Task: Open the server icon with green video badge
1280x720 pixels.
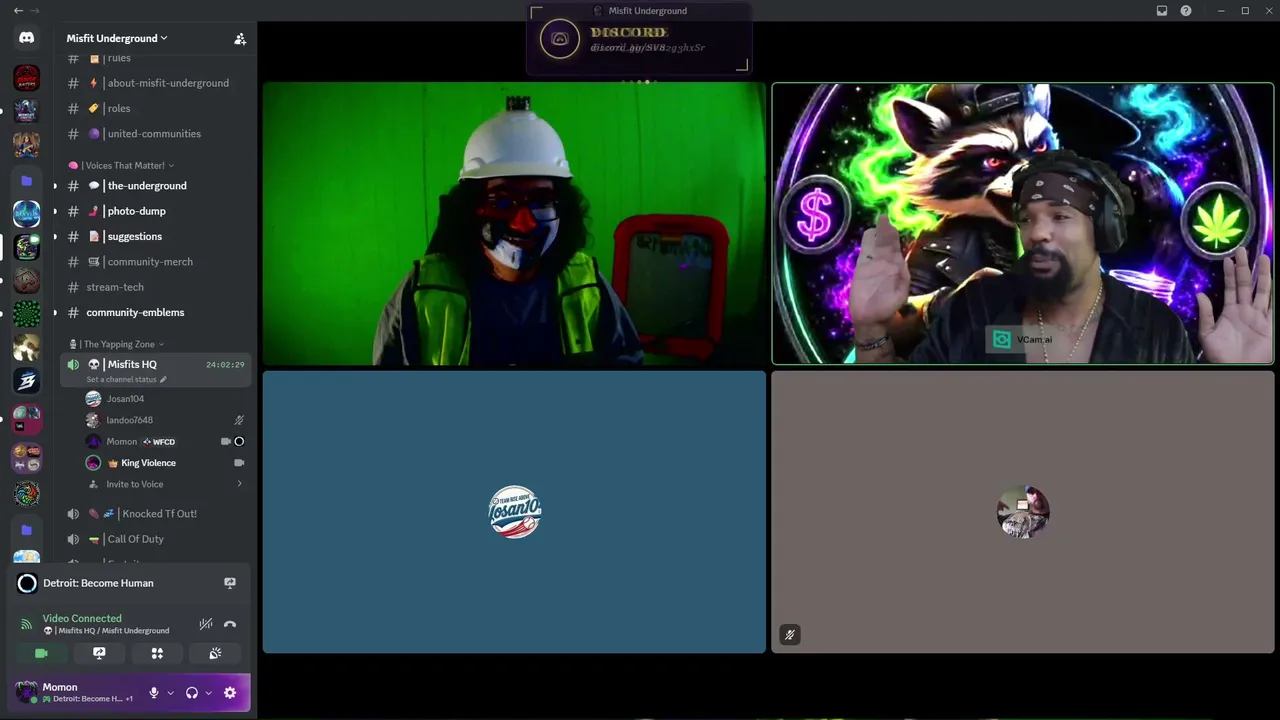Action: pos(27,246)
